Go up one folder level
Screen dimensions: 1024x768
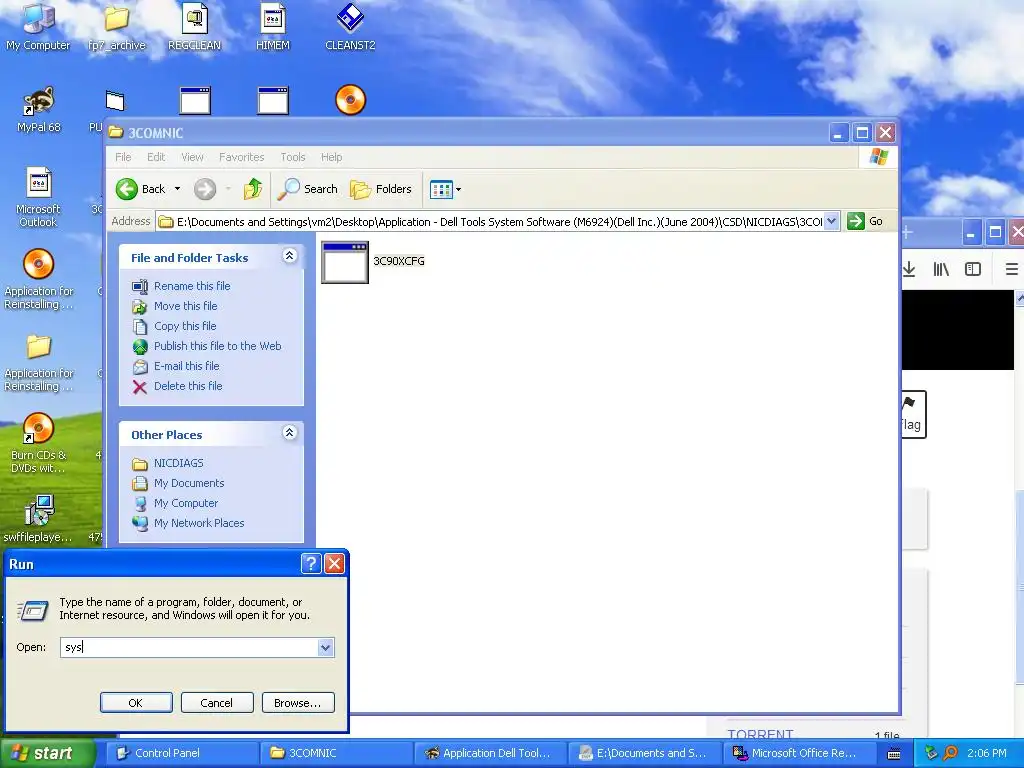coord(253,189)
